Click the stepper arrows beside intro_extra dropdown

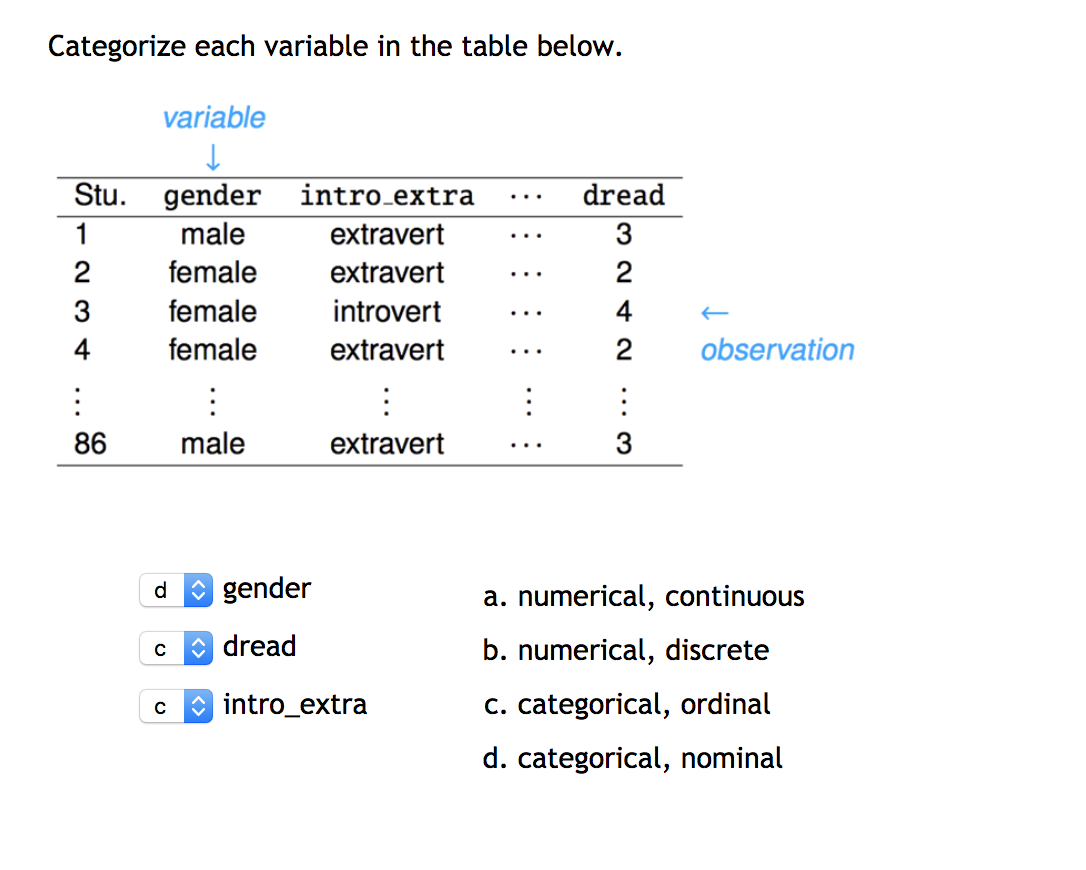click(199, 706)
